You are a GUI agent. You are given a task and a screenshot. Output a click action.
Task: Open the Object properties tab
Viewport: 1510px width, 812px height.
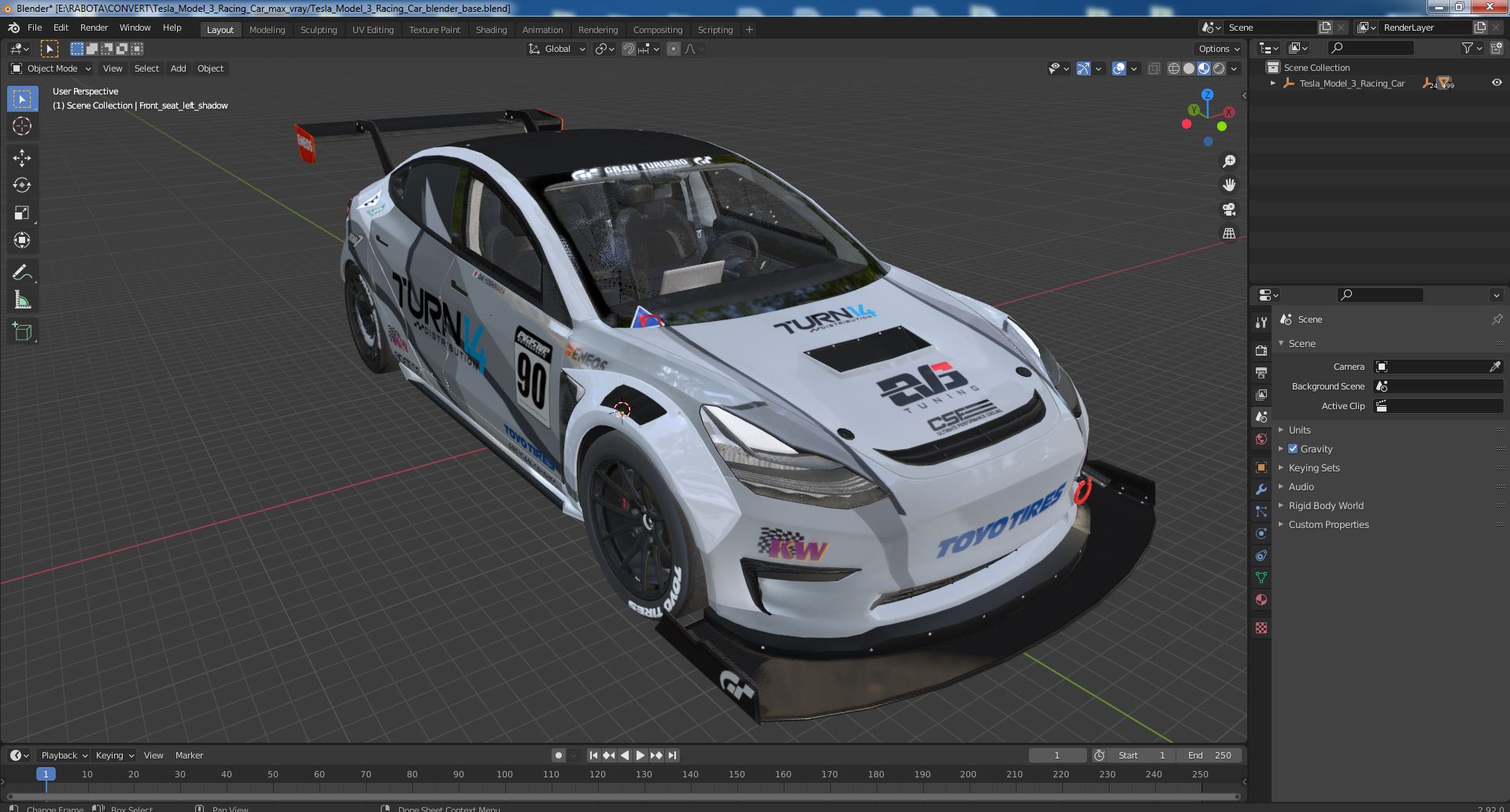(1261, 467)
